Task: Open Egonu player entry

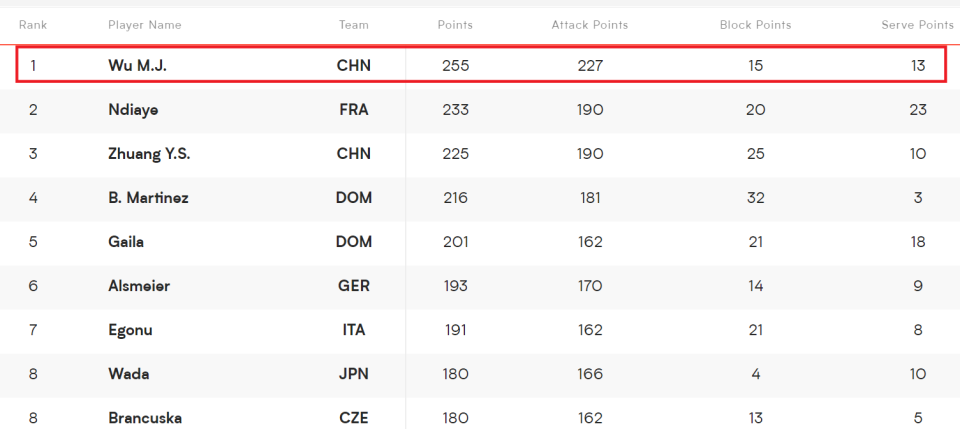Action: [130, 330]
